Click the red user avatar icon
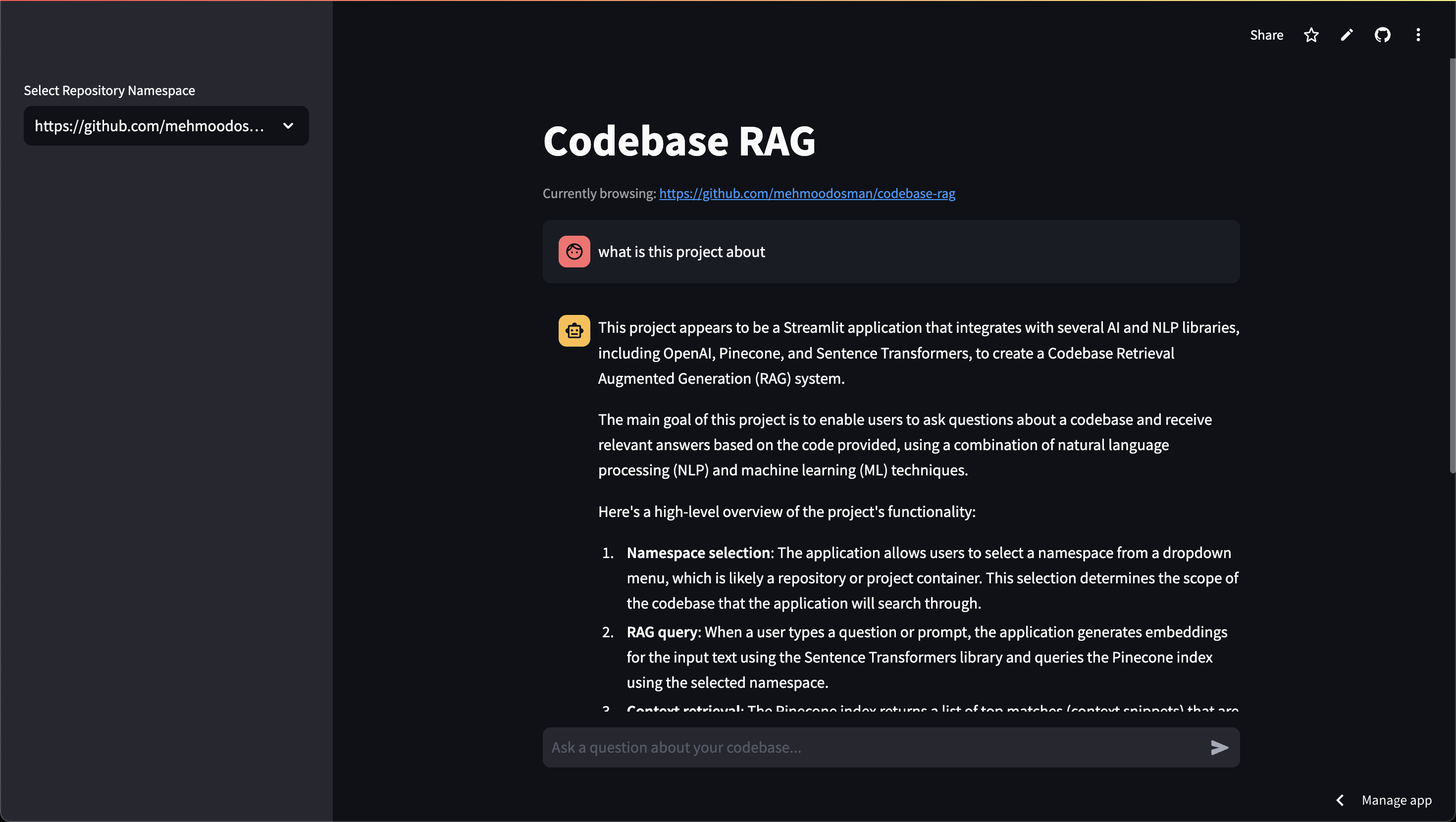Image resolution: width=1456 pixels, height=822 pixels. (x=574, y=252)
